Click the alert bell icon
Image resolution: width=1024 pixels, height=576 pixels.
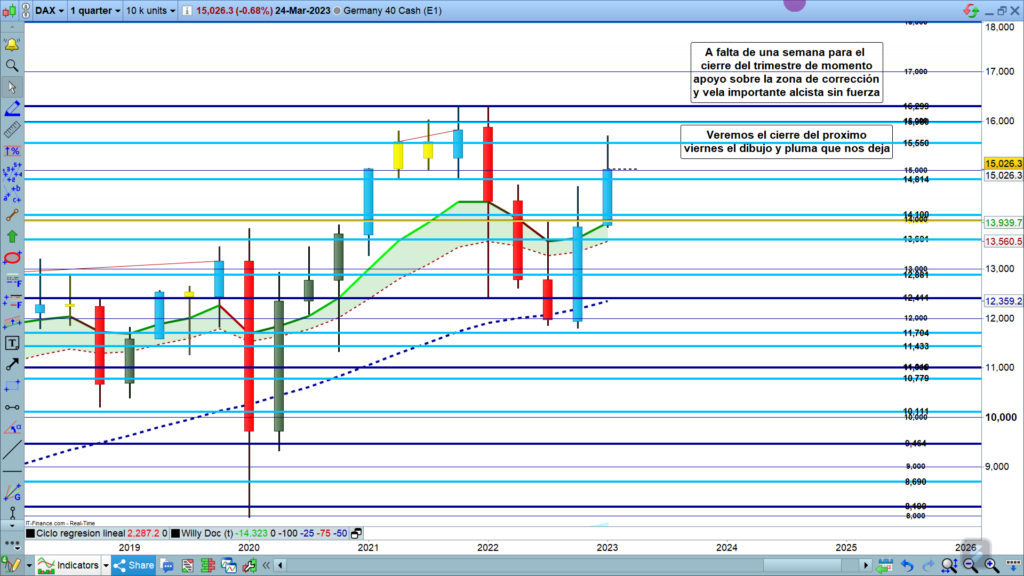pos(12,45)
